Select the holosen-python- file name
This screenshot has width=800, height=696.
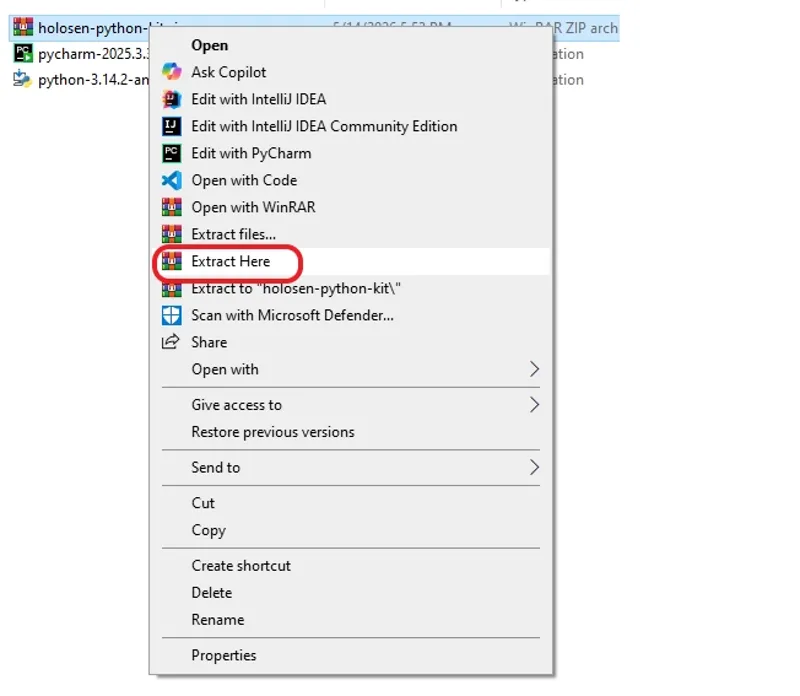tap(93, 28)
